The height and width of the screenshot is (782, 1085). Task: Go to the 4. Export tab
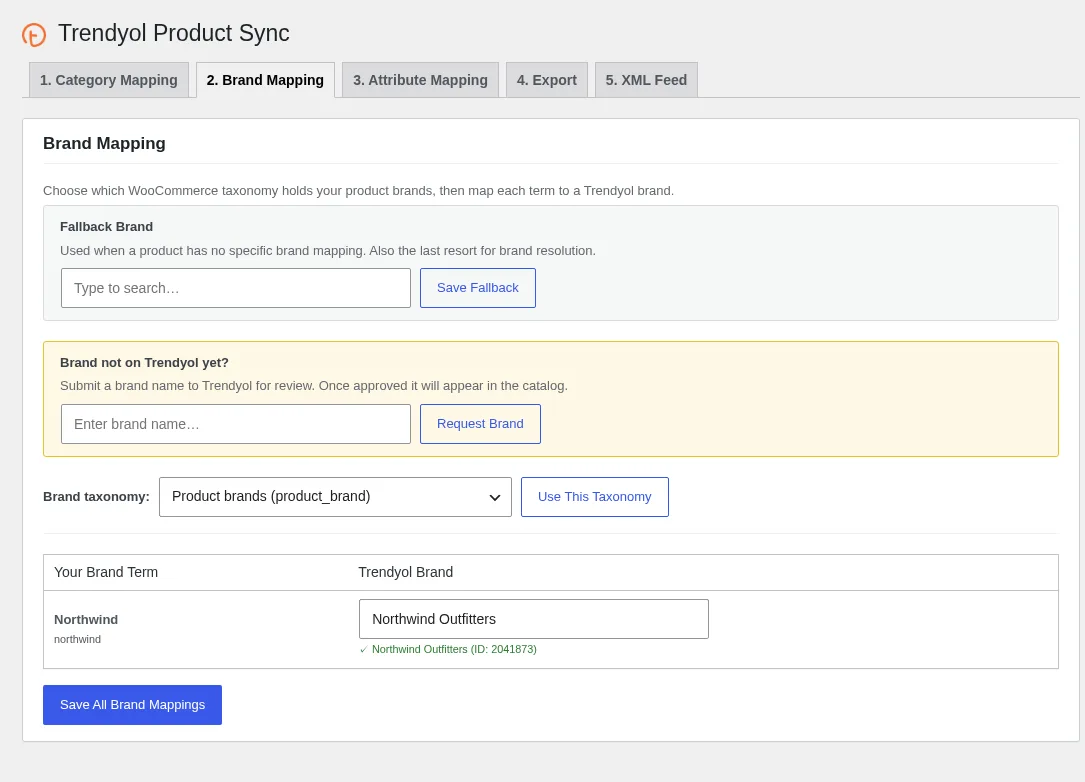[547, 80]
